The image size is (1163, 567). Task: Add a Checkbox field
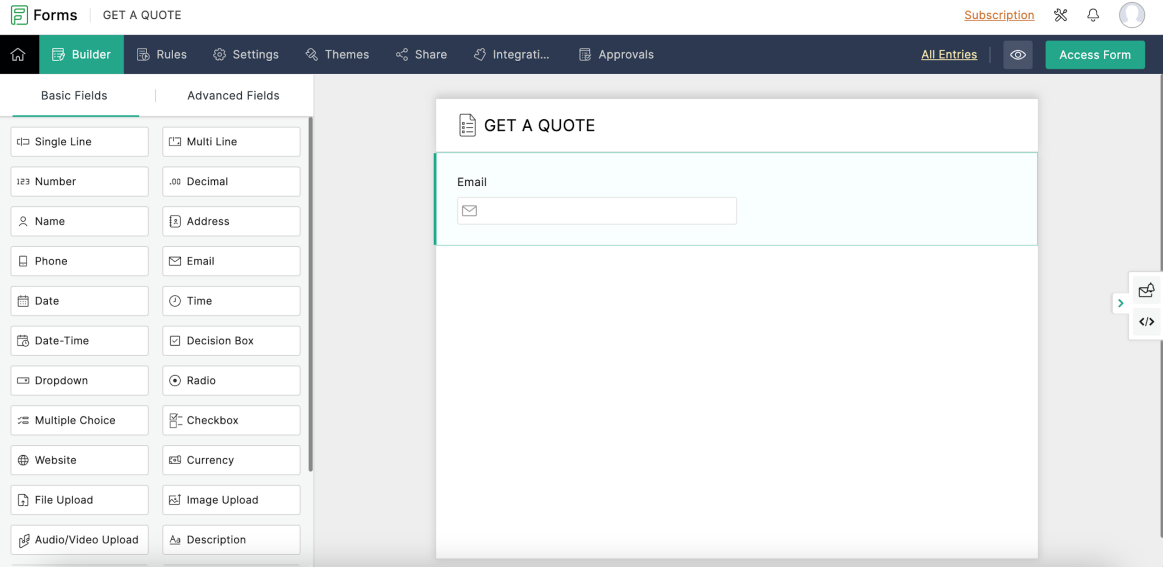click(x=231, y=420)
